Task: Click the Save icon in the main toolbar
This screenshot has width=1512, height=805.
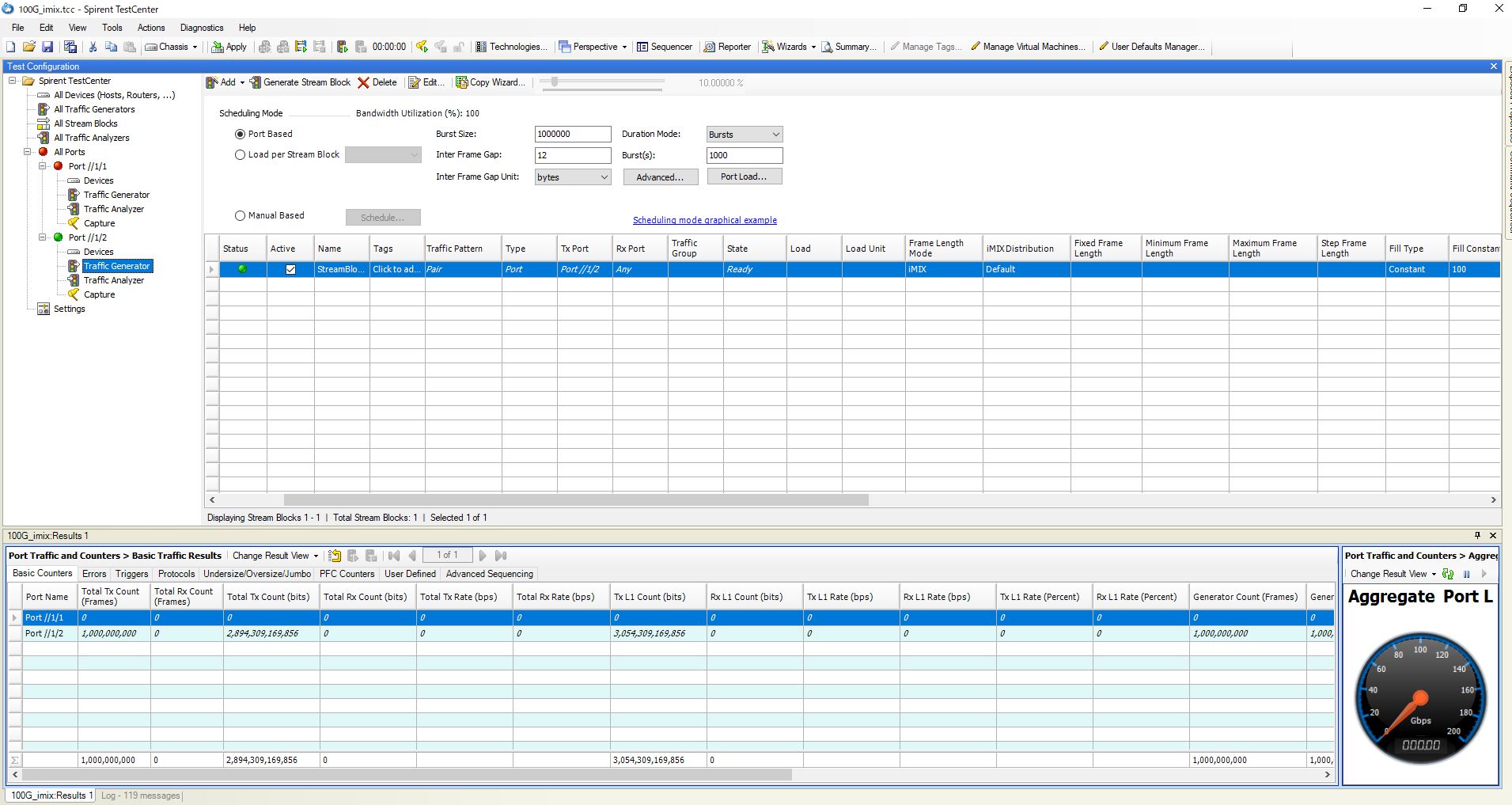Action: pos(47,47)
